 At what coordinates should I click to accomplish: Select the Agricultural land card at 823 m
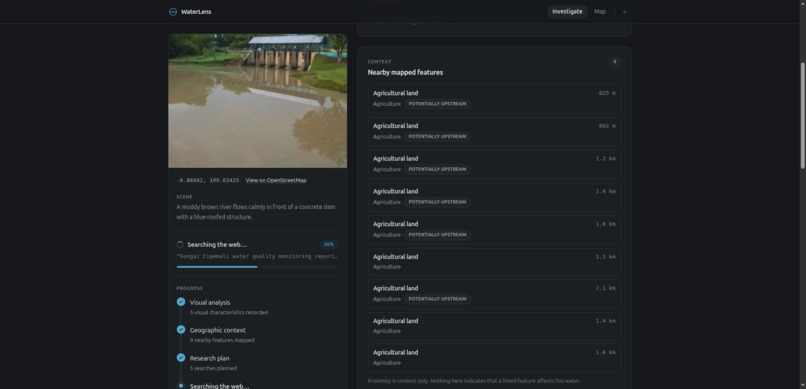(494, 99)
